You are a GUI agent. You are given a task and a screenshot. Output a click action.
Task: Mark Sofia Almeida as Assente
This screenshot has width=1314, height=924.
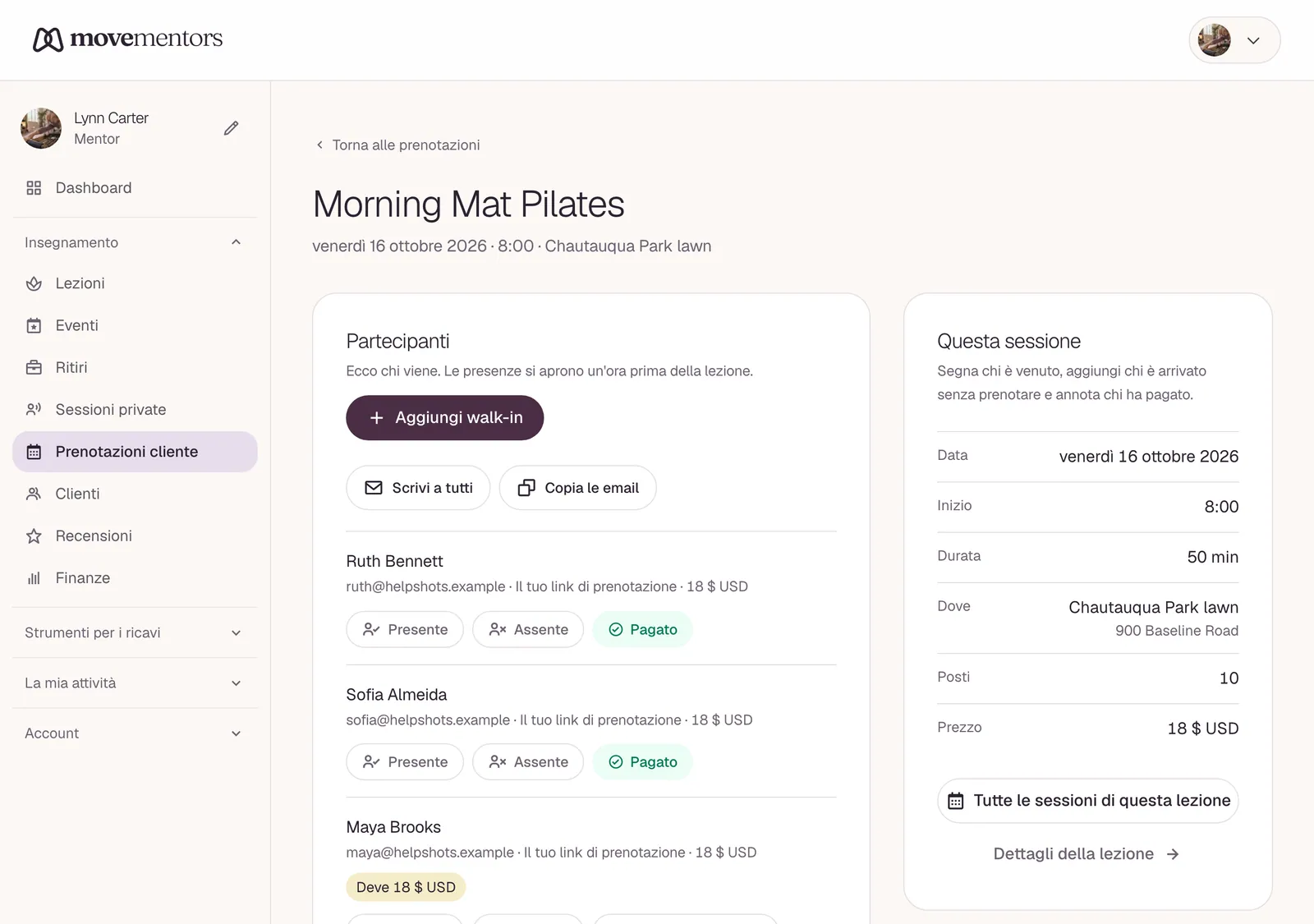(x=528, y=762)
